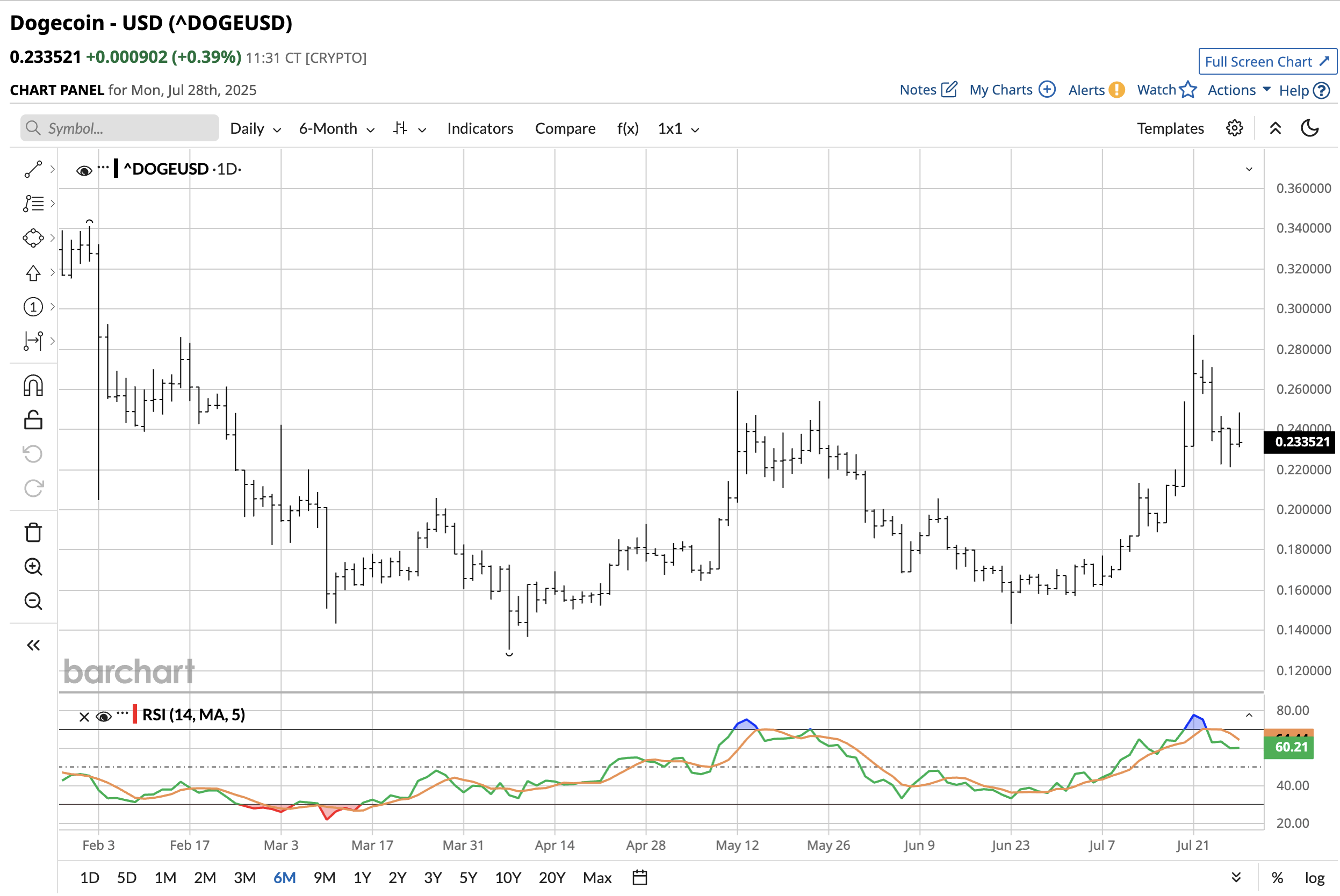This screenshot has width=1340, height=896.
Task: Click the 60.21 RSI value label
Action: tap(1289, 747)
